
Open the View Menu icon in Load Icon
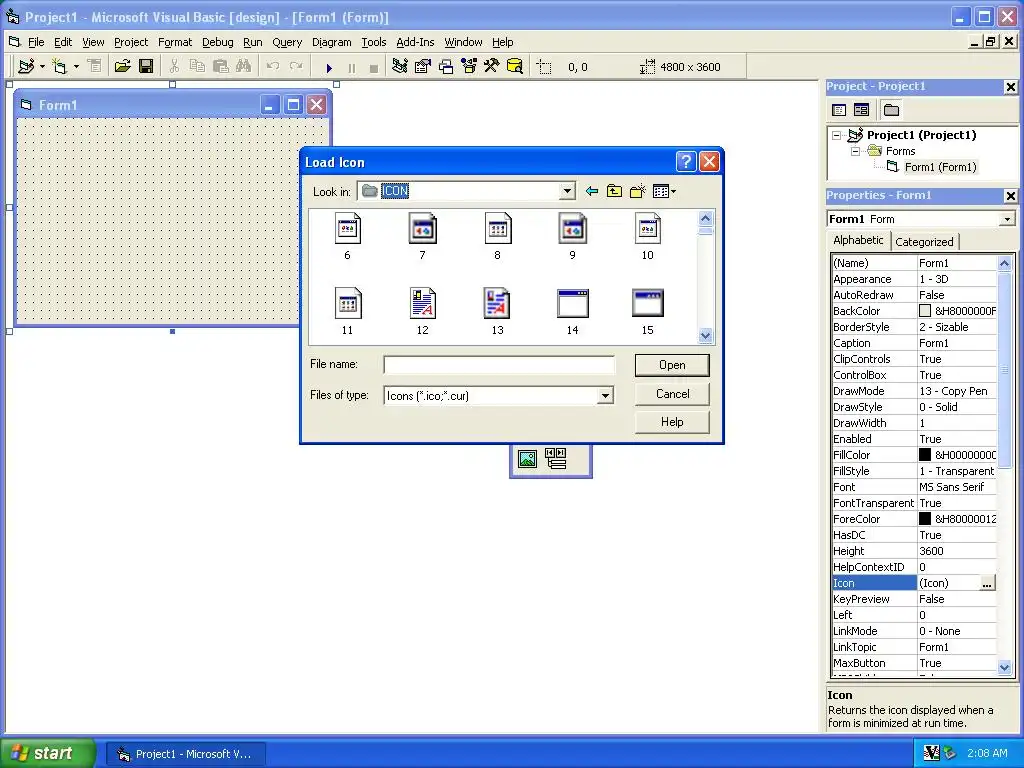coord(664,191)
